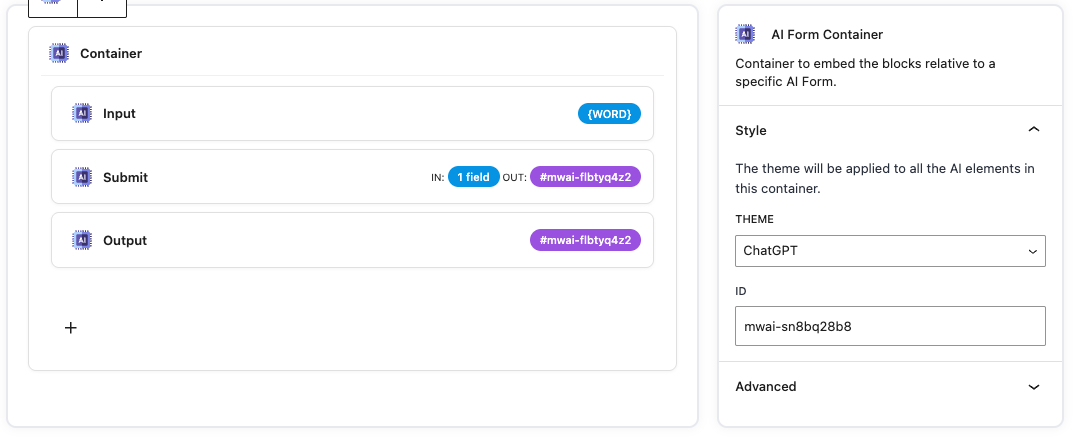Click the Output block AI icon
Viewport: 1074px width, 439px height.
pyautogui.click(x=82, y=240)
